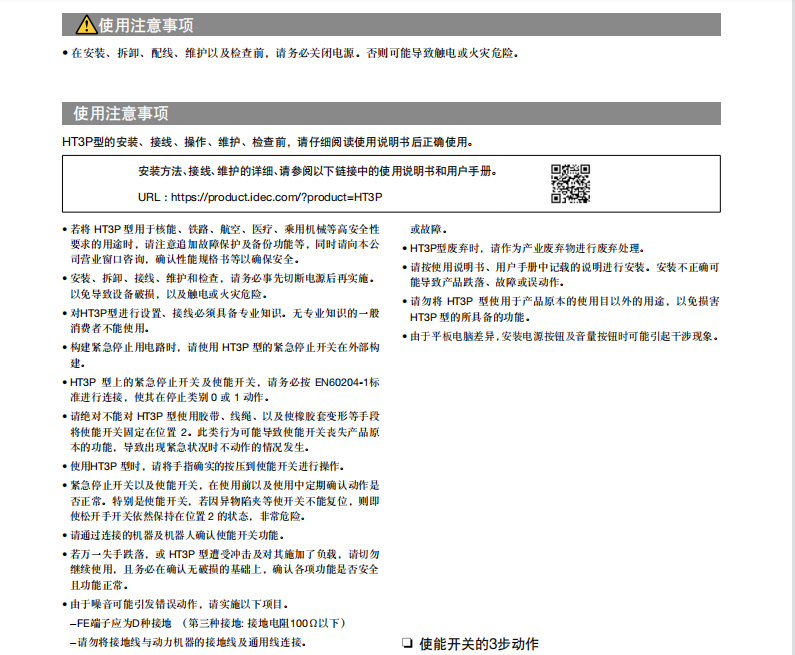Viewport: 795px width, 655px height.
Task: Open the product.idec.com HT3P URL link
Action: click(276, 197)
